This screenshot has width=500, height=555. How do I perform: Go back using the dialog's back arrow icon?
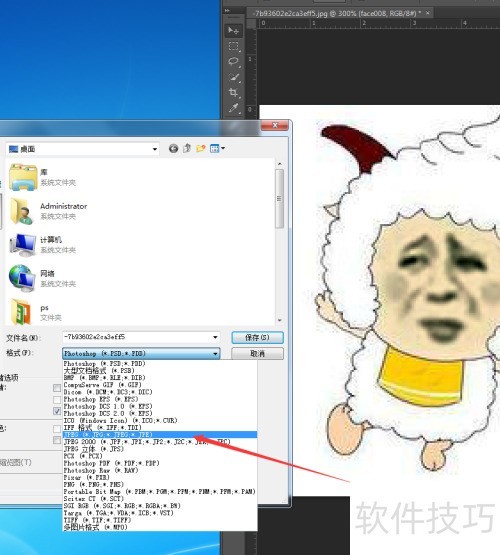point(173,149)
